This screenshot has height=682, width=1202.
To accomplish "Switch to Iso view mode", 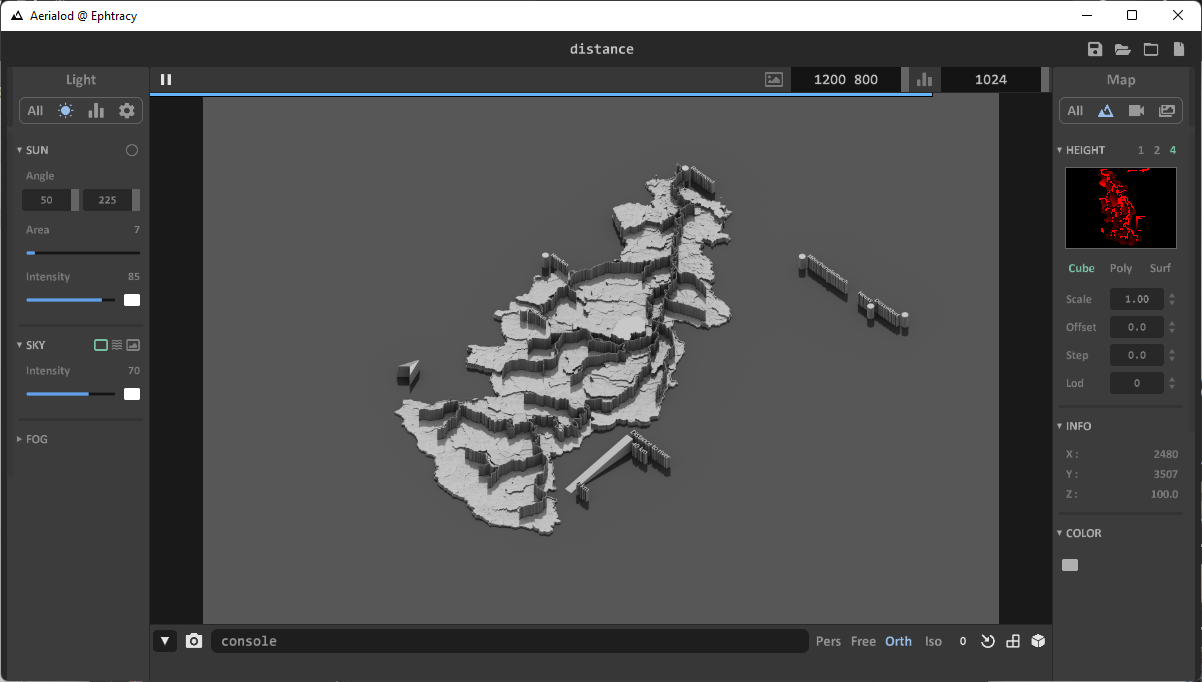I will click(933, 641).
